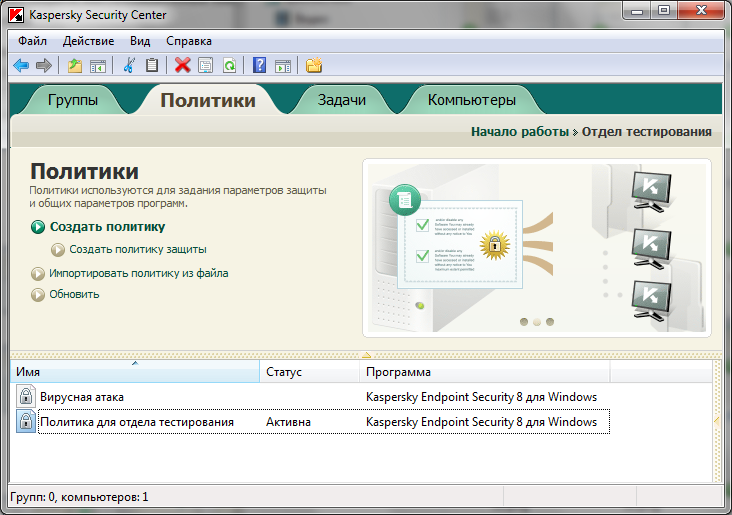Click the Kaspersky Endpoint Security cell of Вирусная атака
The image size is (732, 515).
click(481, 397)
